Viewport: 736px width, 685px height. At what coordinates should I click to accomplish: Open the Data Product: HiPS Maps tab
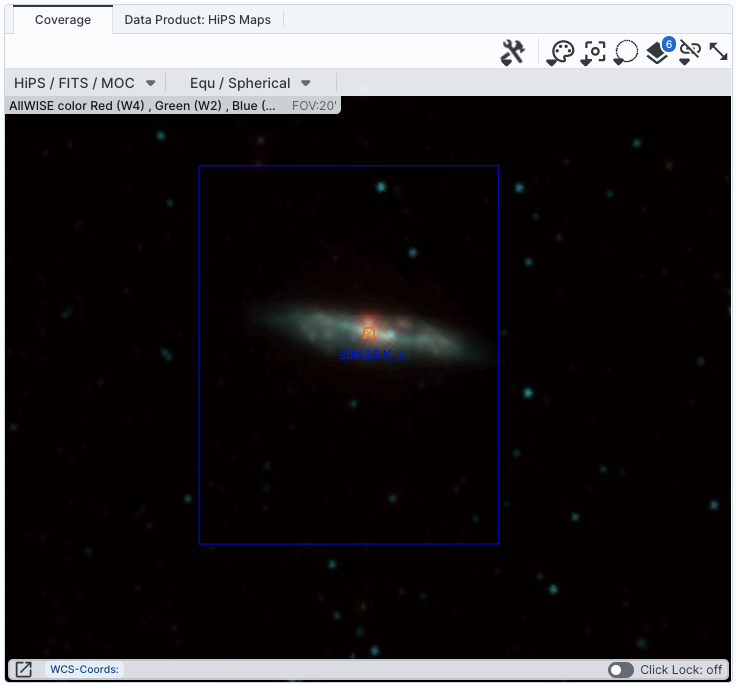[197, 20]
